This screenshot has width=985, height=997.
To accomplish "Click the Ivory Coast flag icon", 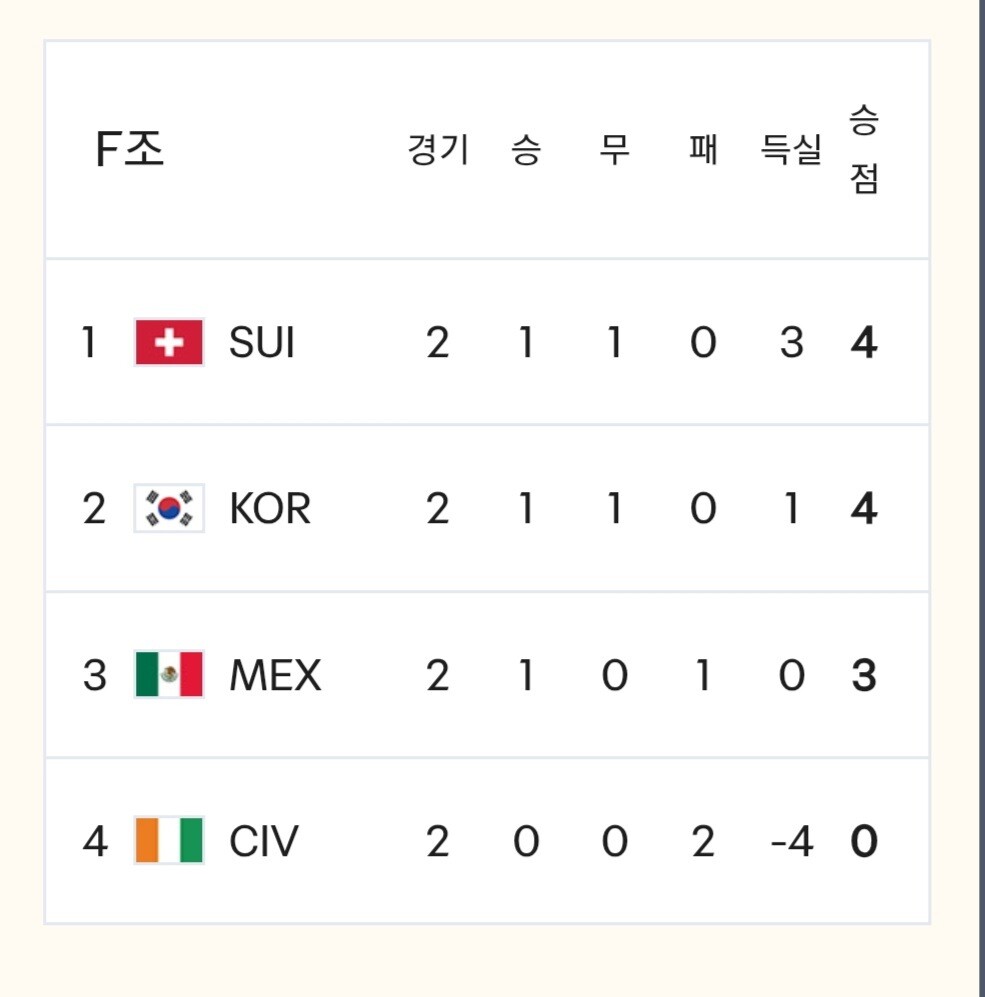I will pyautogui.click(x=169, y=841).
